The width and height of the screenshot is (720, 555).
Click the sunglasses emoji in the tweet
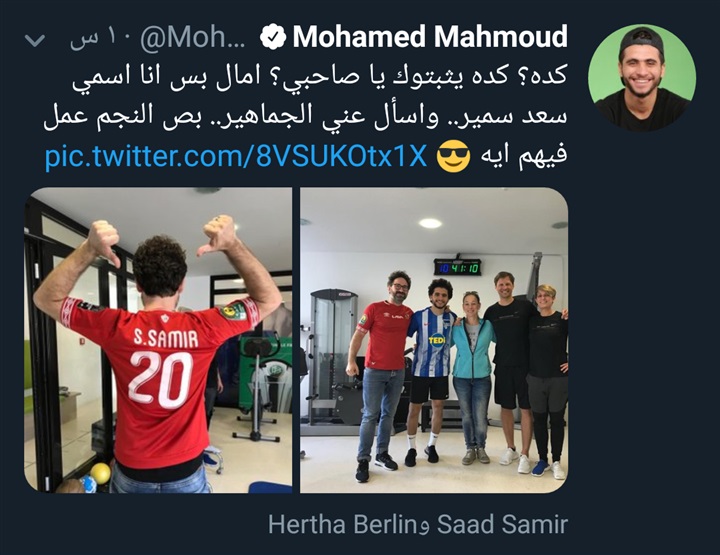(453, 156)
